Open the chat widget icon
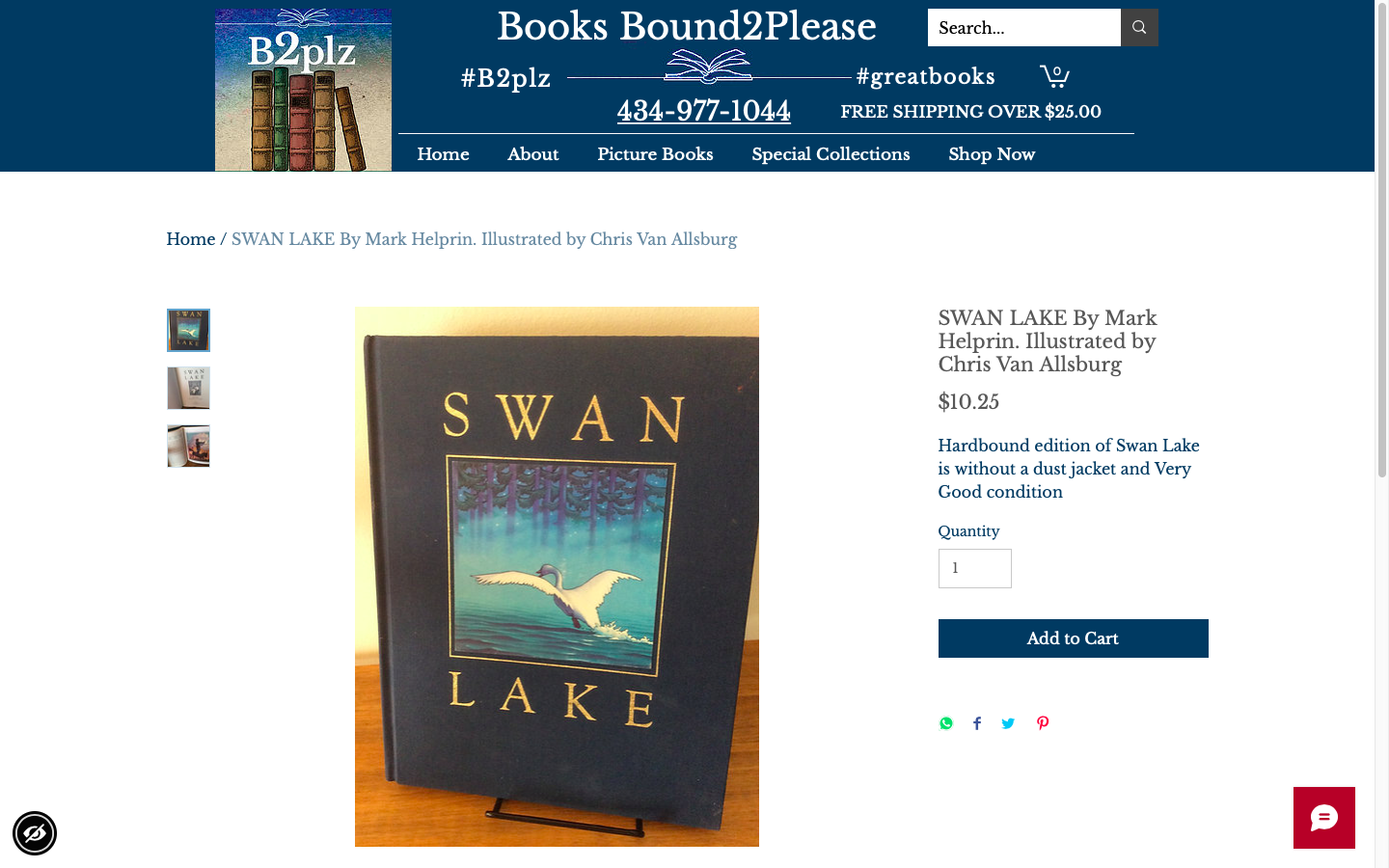 [x=1324, y=818]
